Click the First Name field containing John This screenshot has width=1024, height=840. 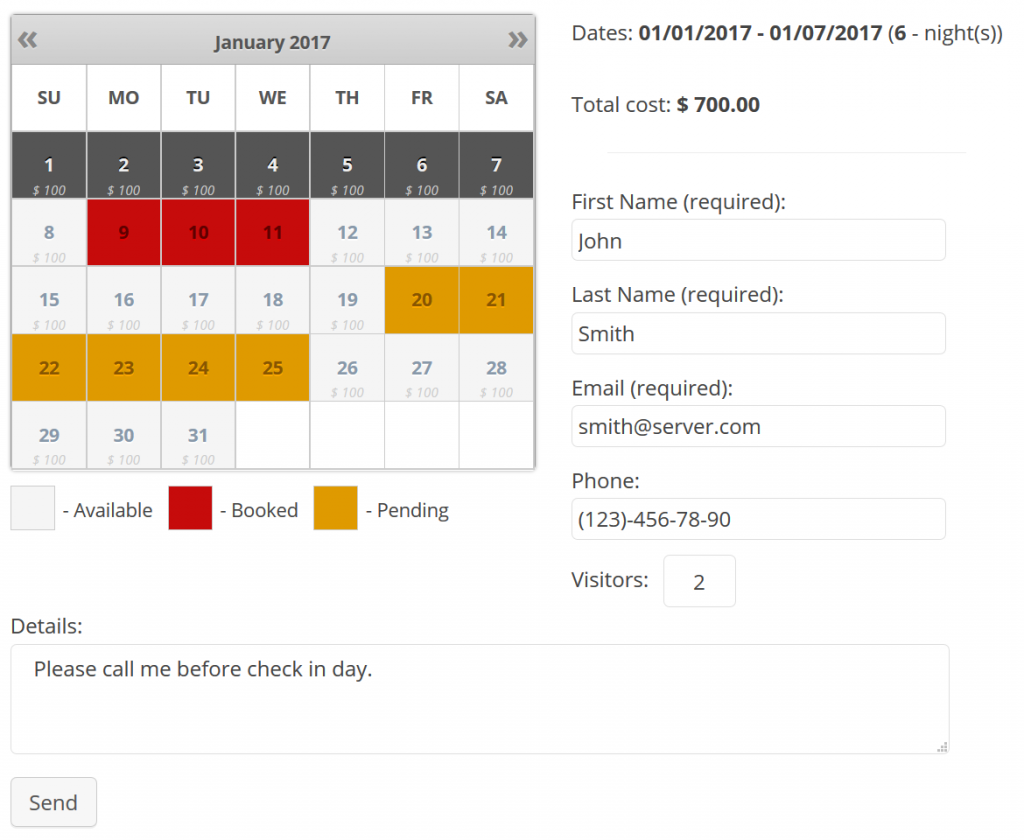coord(758,240)
